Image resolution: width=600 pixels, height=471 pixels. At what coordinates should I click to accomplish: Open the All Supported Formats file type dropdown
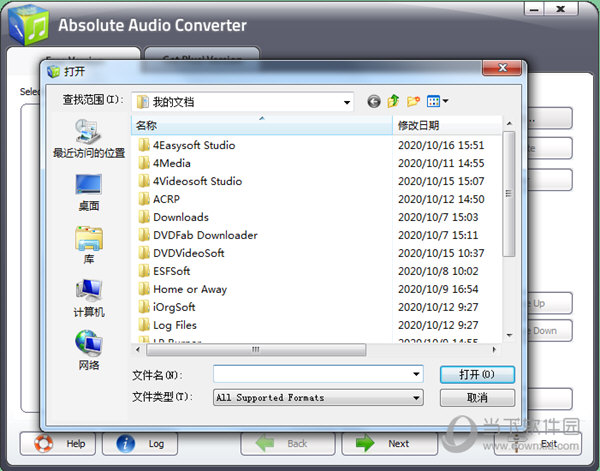318,398
